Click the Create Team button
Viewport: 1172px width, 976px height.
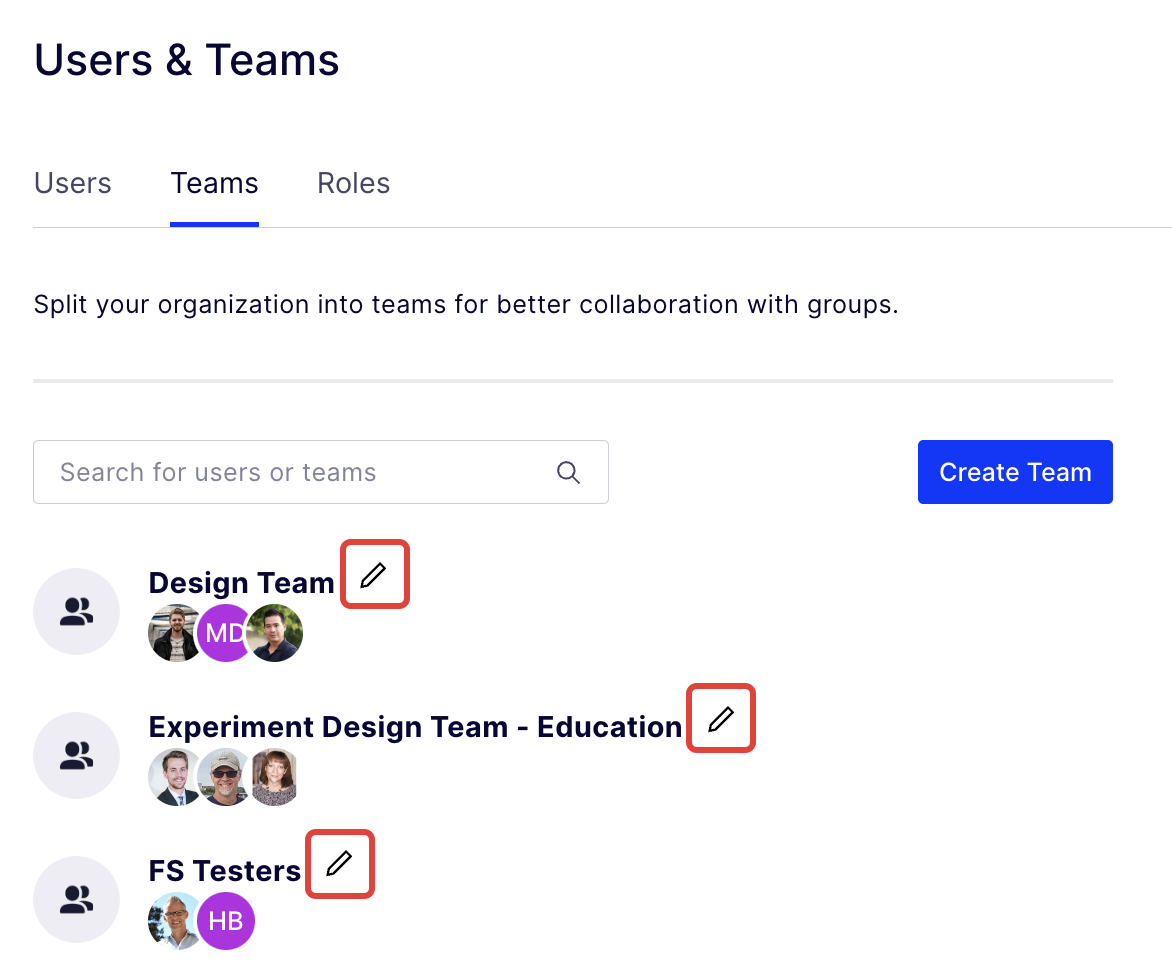[x=1015, y=472]
